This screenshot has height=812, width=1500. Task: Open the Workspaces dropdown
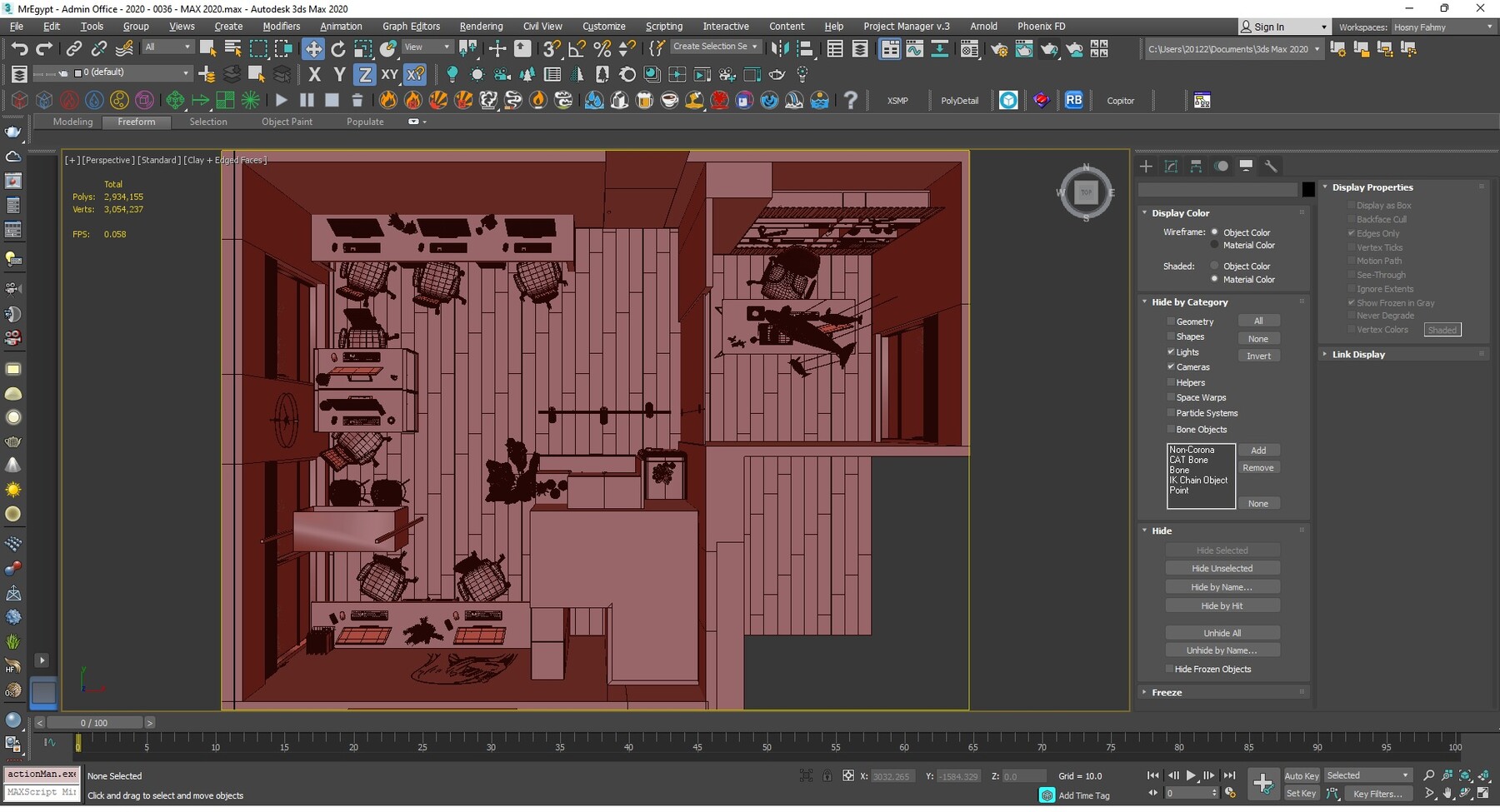[1442, 27]
